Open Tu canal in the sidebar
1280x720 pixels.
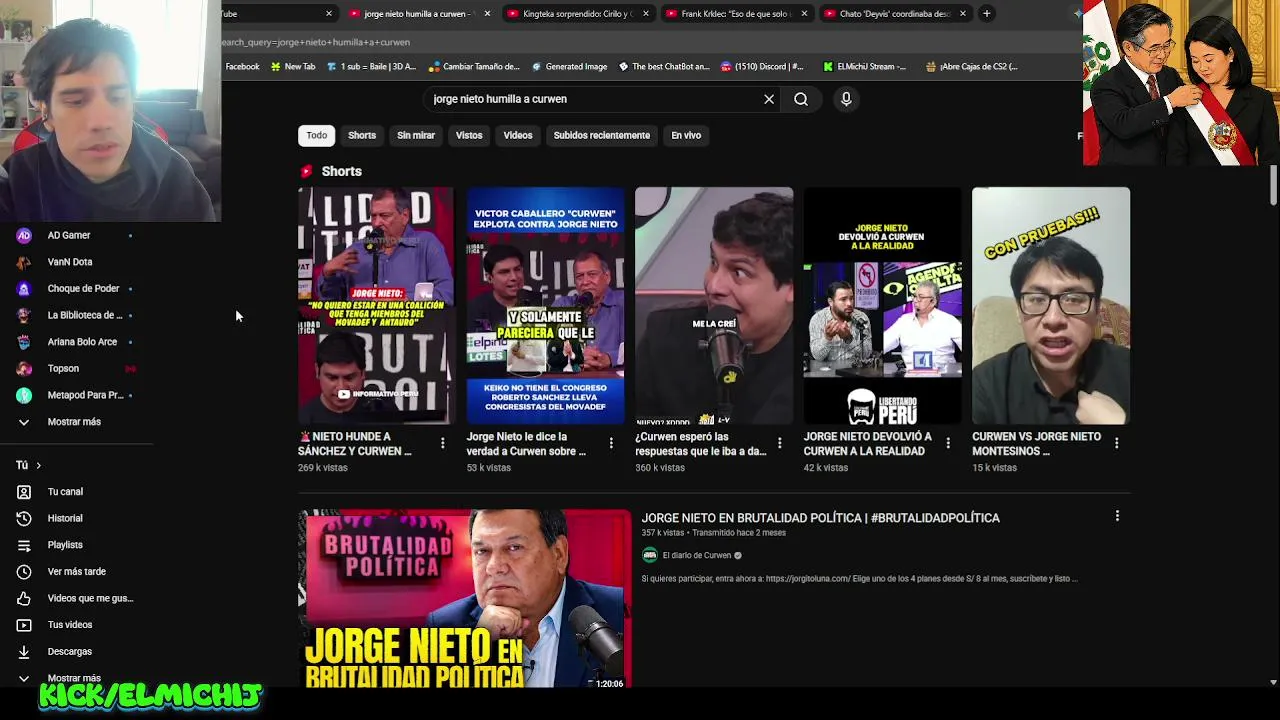coord(65,492)
